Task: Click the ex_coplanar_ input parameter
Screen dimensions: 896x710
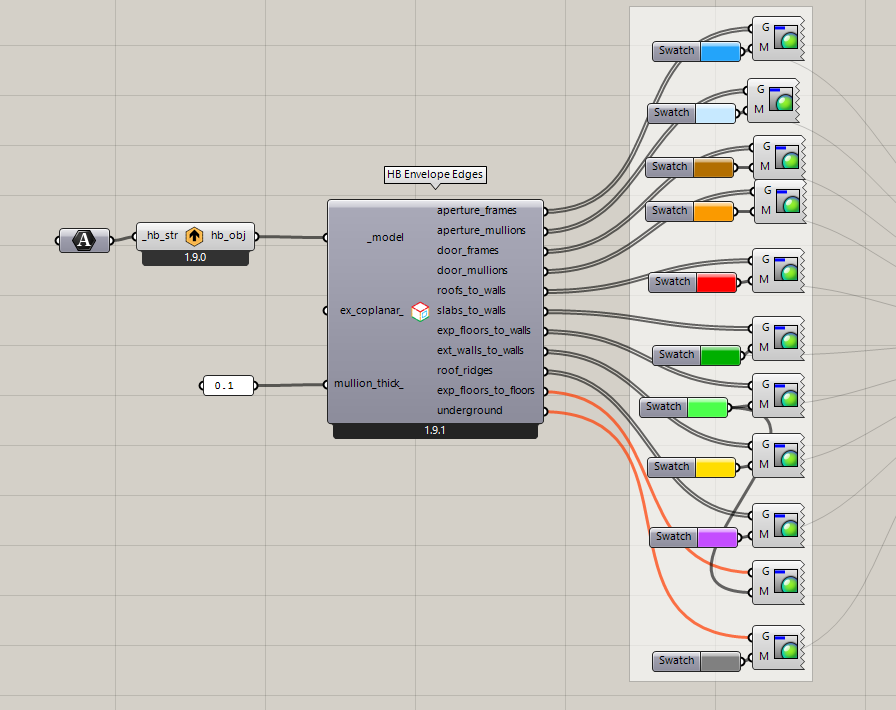Action: tap(371, 311)
